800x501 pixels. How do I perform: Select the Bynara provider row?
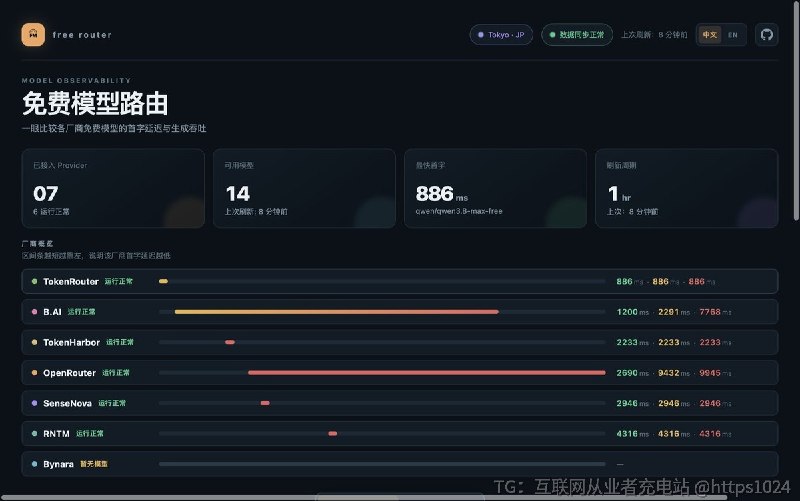pyautogui.click(x=400, y=464)
